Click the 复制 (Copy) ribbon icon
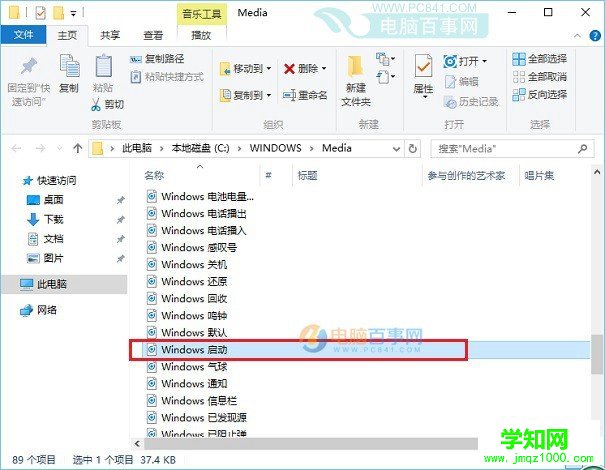Screen dimensions: 605x470 pyautogui.click(x=69, y=66)
